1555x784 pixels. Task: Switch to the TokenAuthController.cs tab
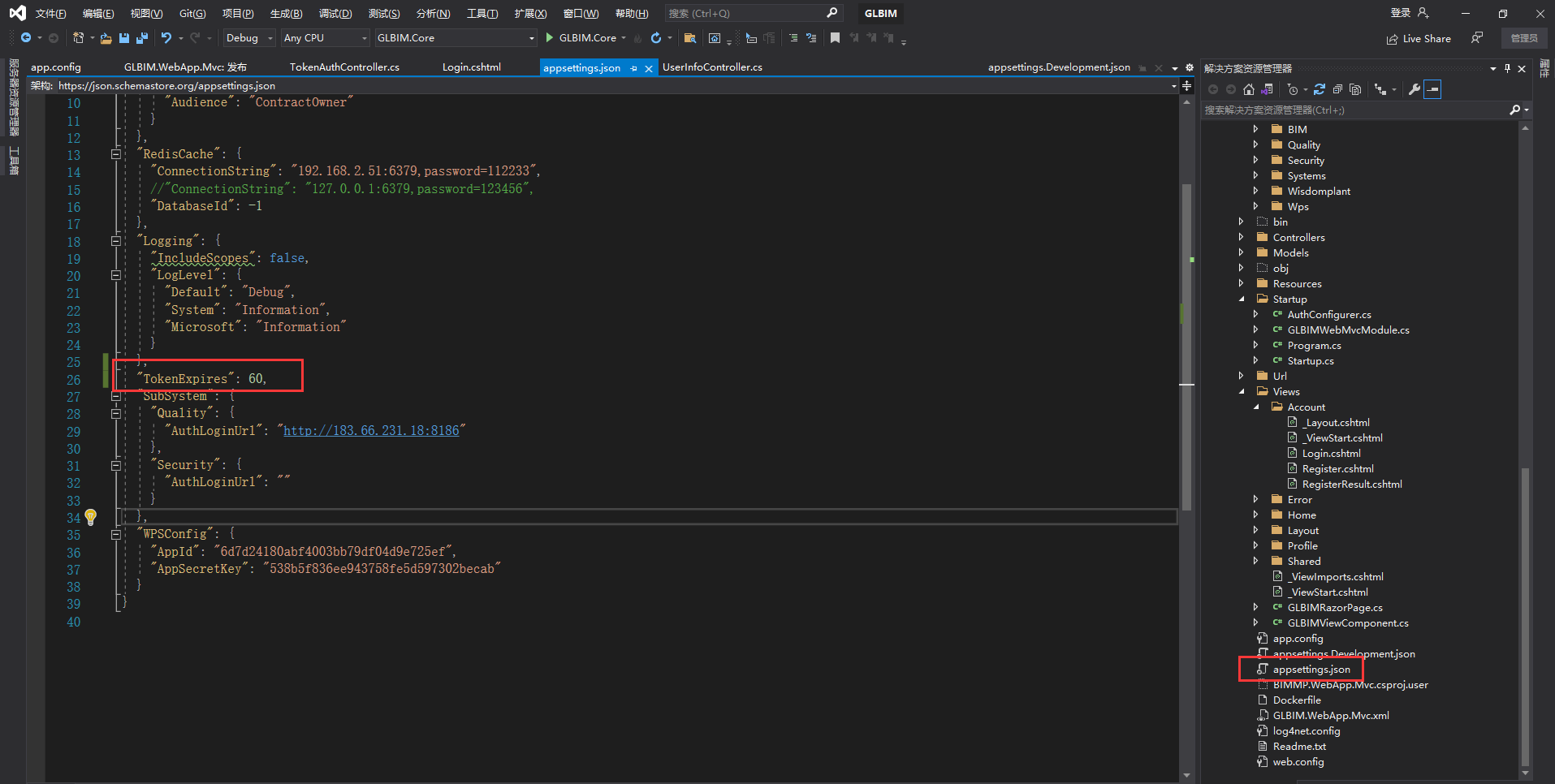coord(344,67)
